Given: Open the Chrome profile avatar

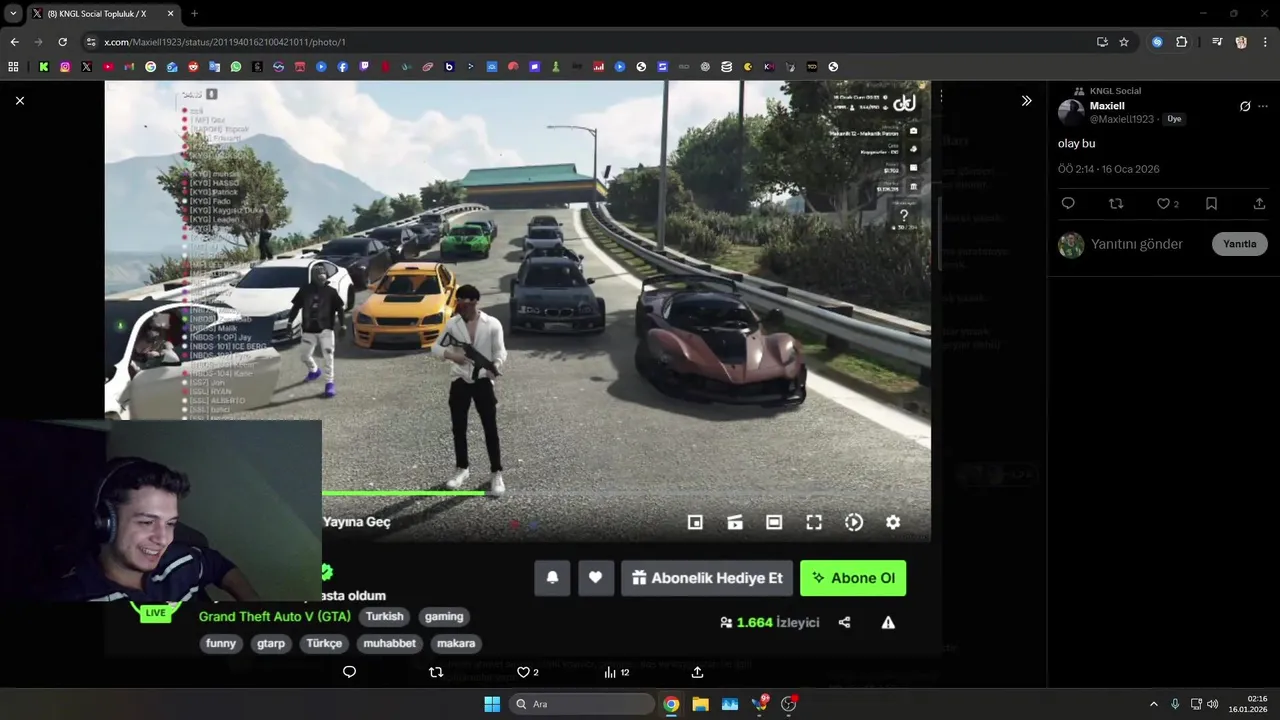Looking at the screenshot, I should click(x=1241, y=42).
